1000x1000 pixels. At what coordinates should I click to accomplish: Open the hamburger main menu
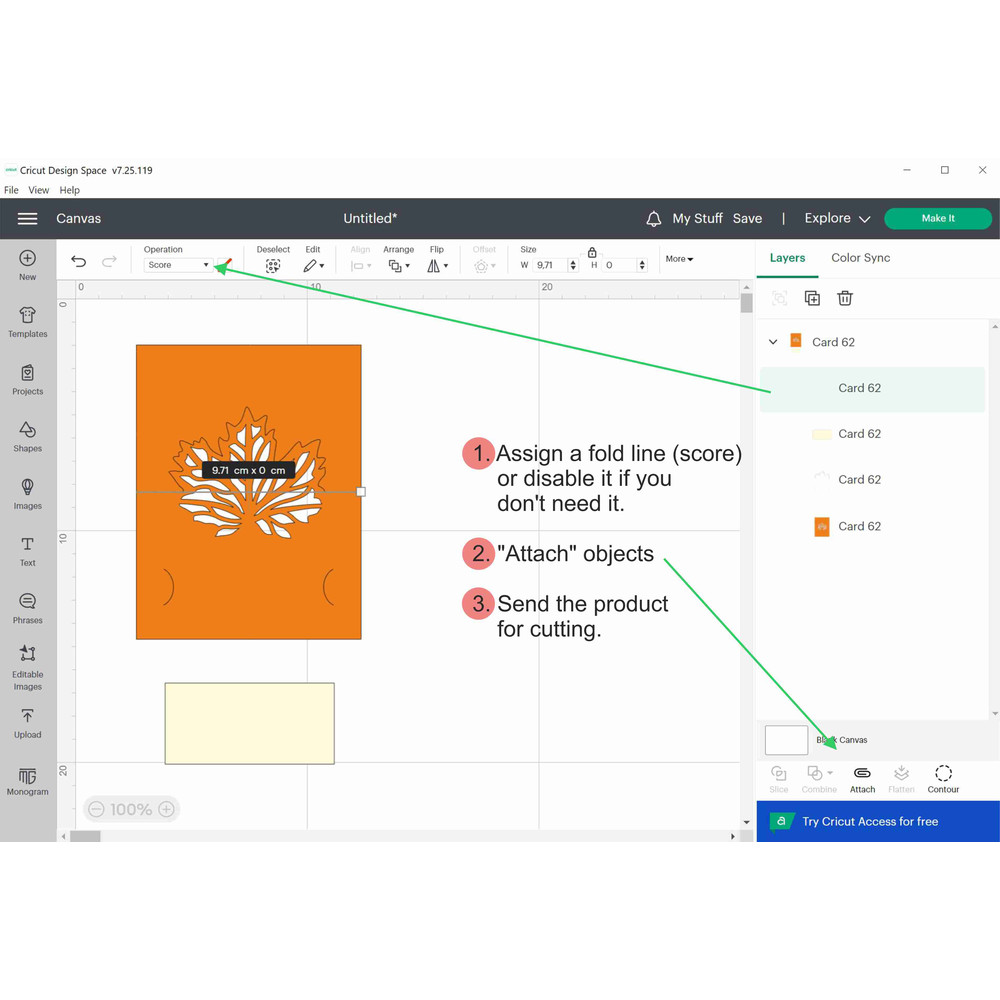(x=28, y=219)
